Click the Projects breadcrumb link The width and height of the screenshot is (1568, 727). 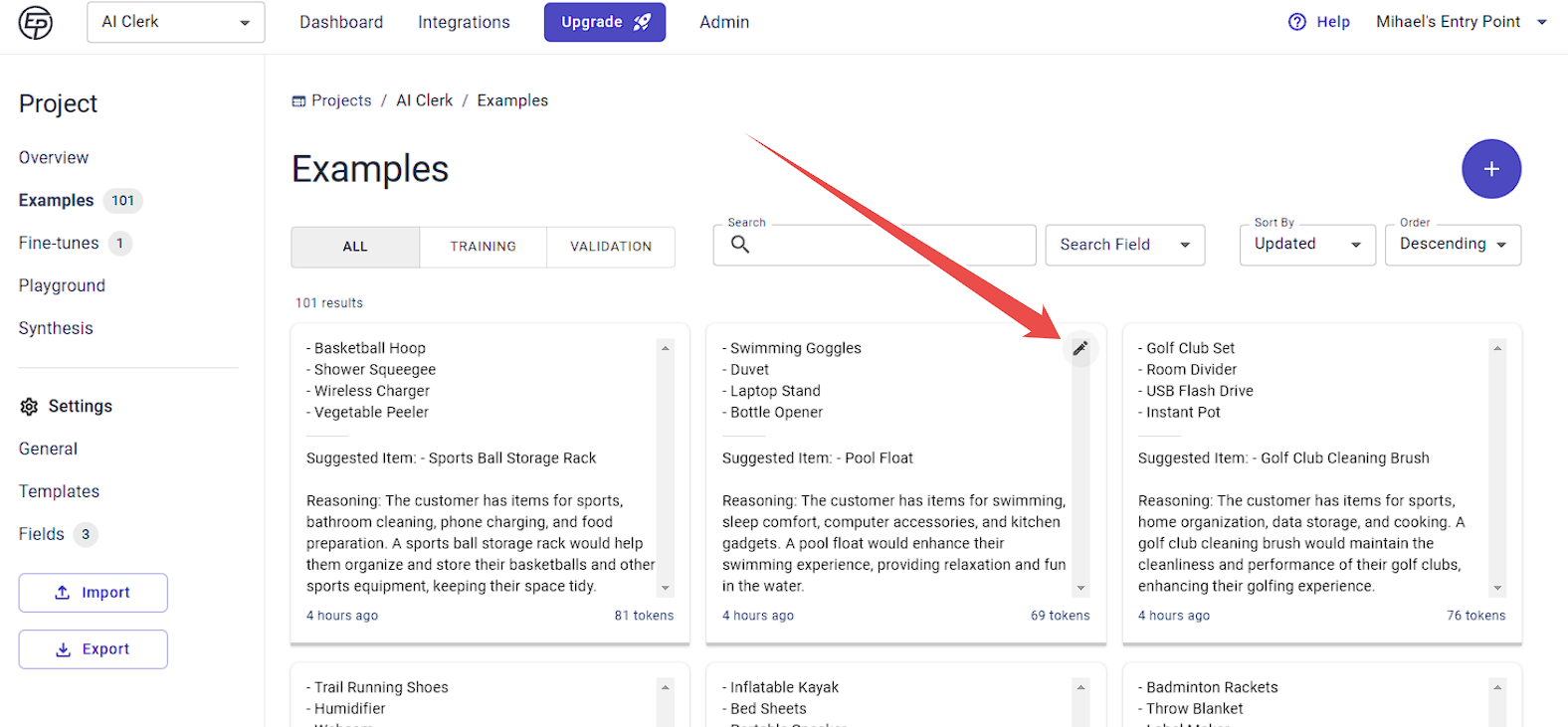pyautogui.click(x=341, y=101)
